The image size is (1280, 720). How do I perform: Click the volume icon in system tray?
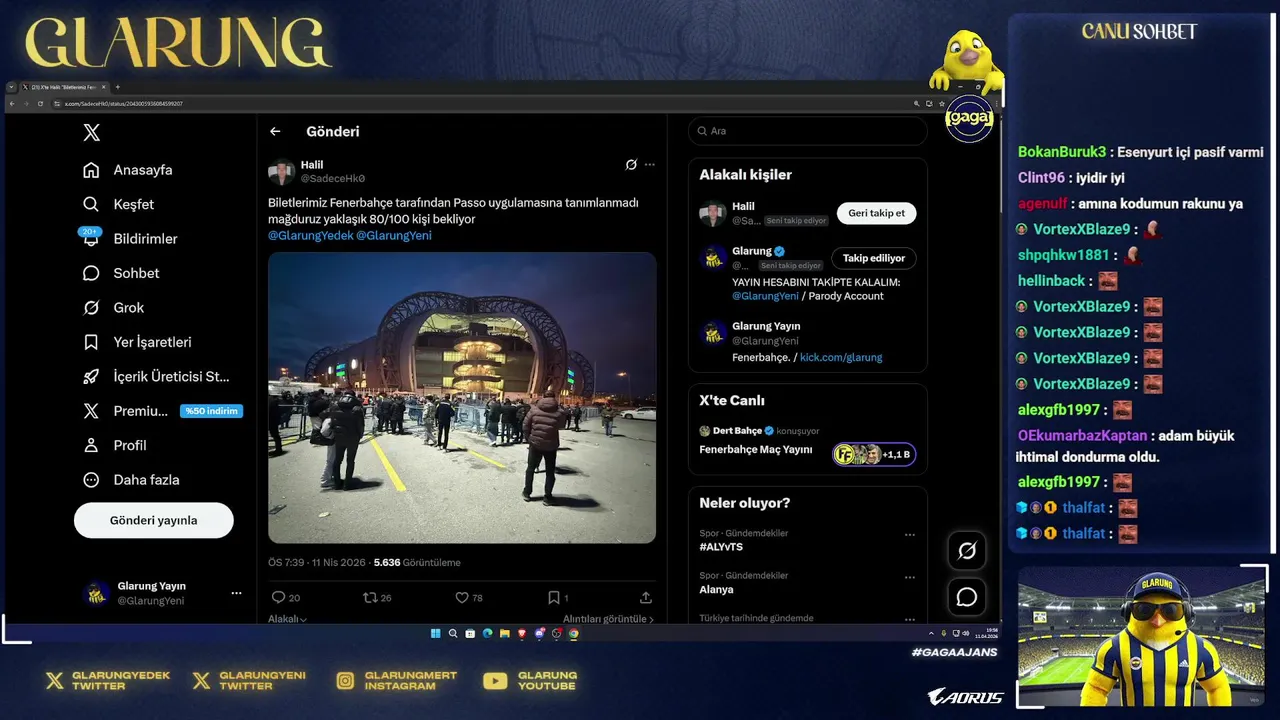click(x=966, y=633)
